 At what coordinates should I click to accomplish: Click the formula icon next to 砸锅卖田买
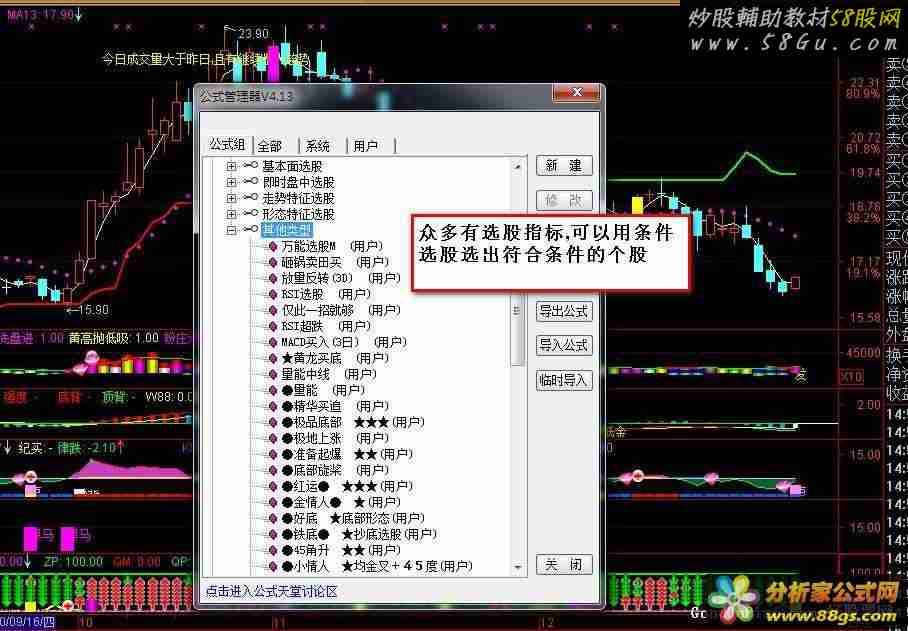click(x=272, y=262)
